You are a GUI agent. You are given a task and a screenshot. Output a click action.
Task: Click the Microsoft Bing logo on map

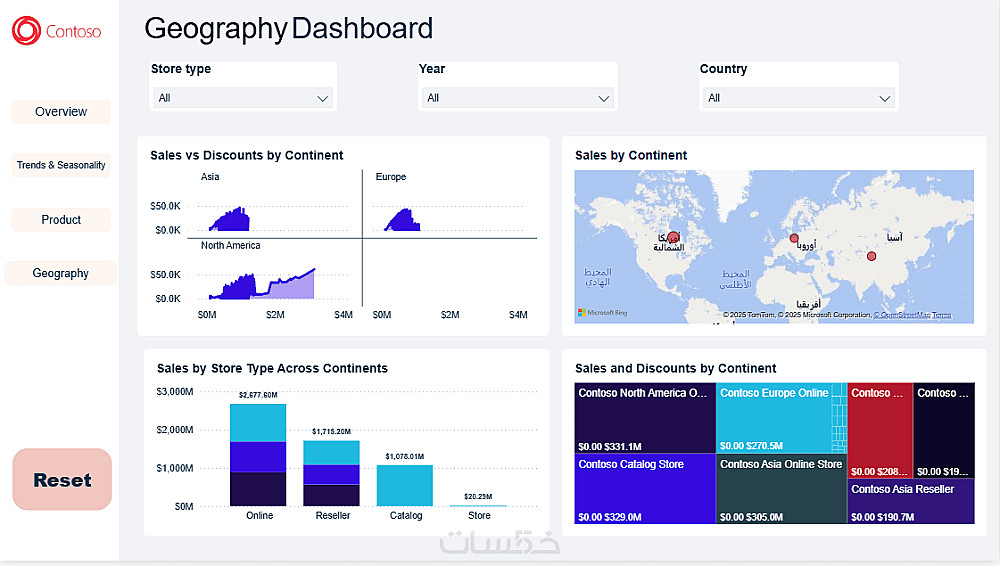coord(602,313)
